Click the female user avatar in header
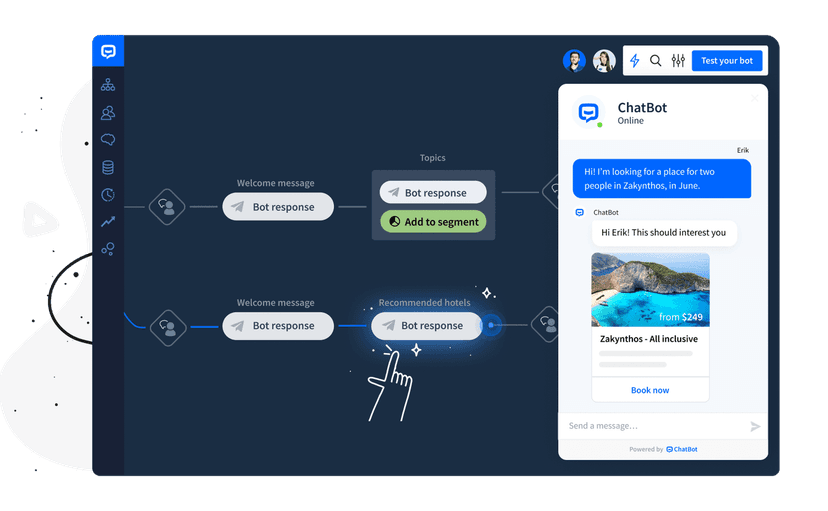Screen dimensions: 828x511 (604, 61)
